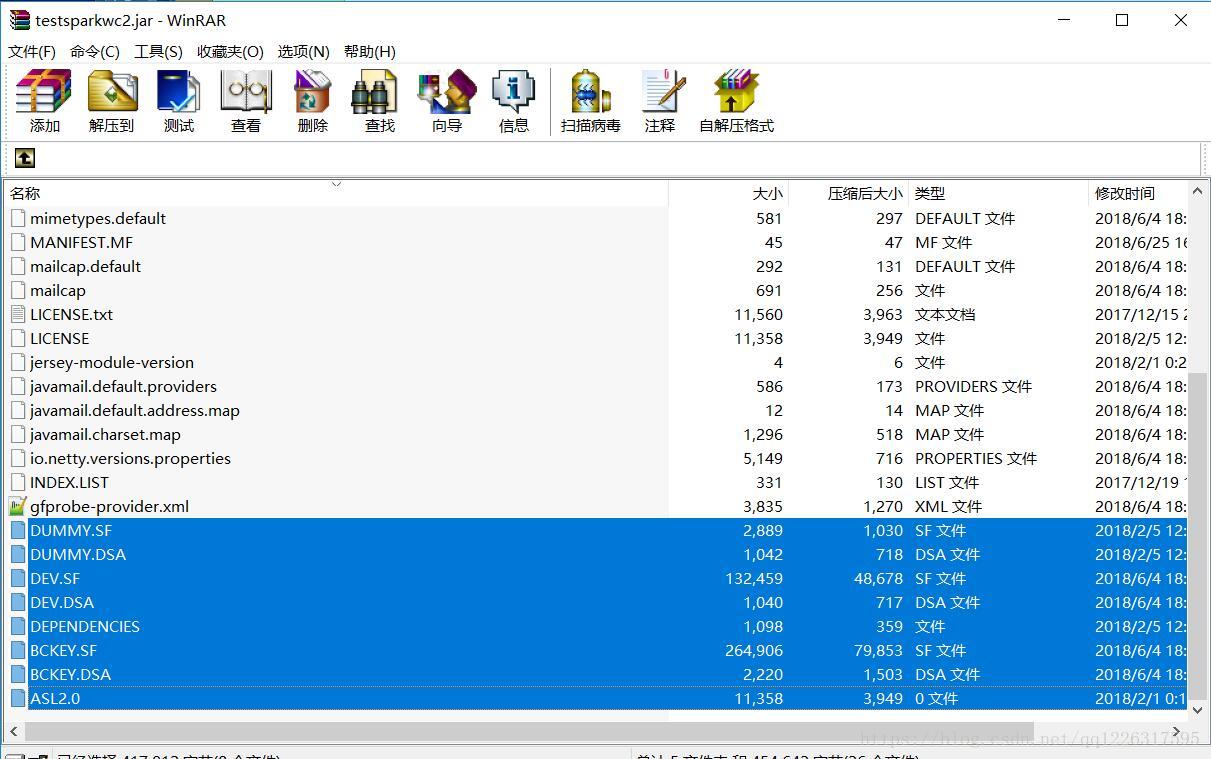Click the Virus Scan (扫描病毒) icon

(x=591, y=101)
